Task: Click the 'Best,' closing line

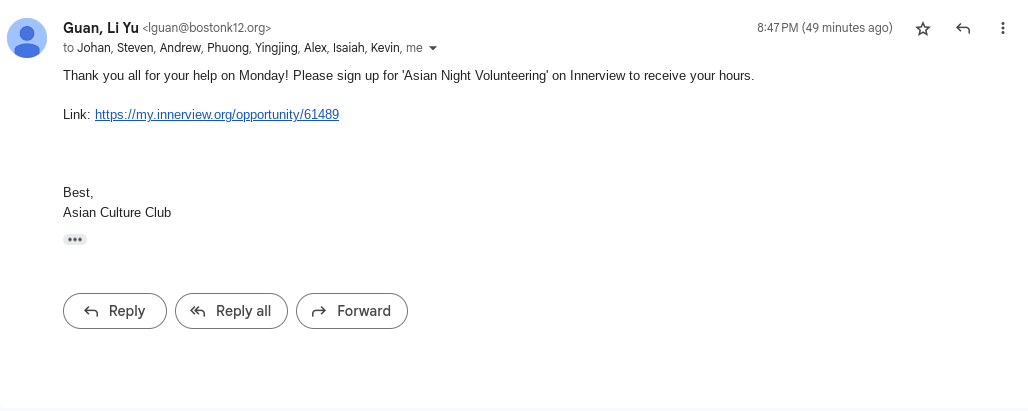Action: click(x=78, y=192)
